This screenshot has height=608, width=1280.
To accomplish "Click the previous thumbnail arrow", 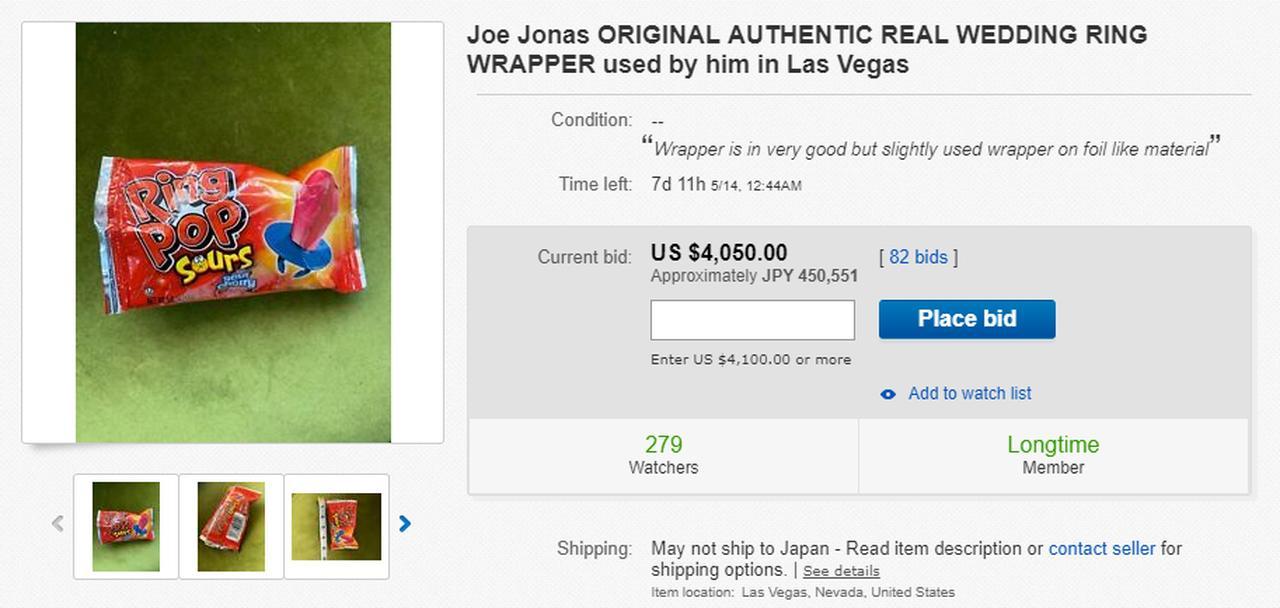I will point(58,523).
